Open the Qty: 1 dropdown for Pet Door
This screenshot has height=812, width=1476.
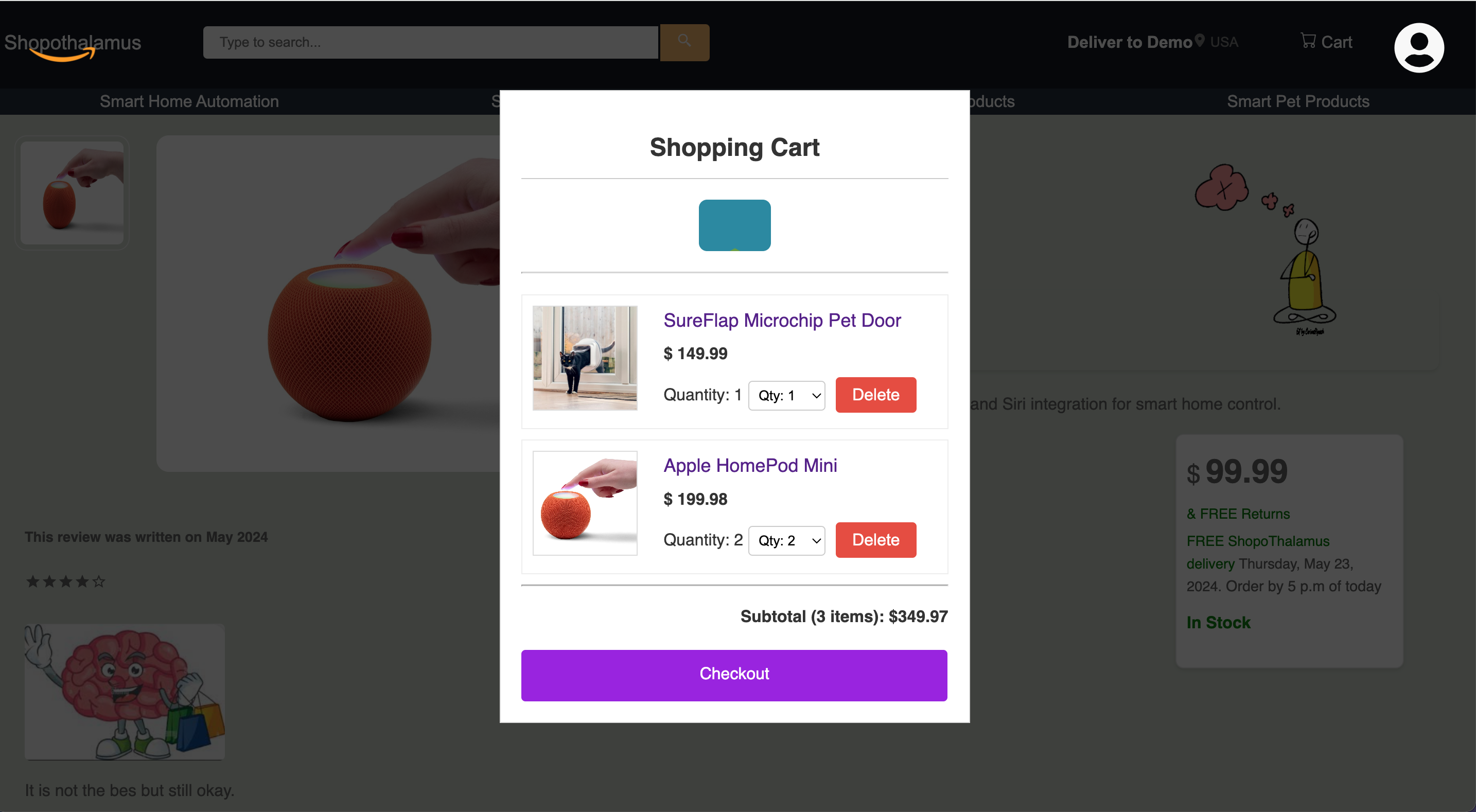click(x=786, y=395)
